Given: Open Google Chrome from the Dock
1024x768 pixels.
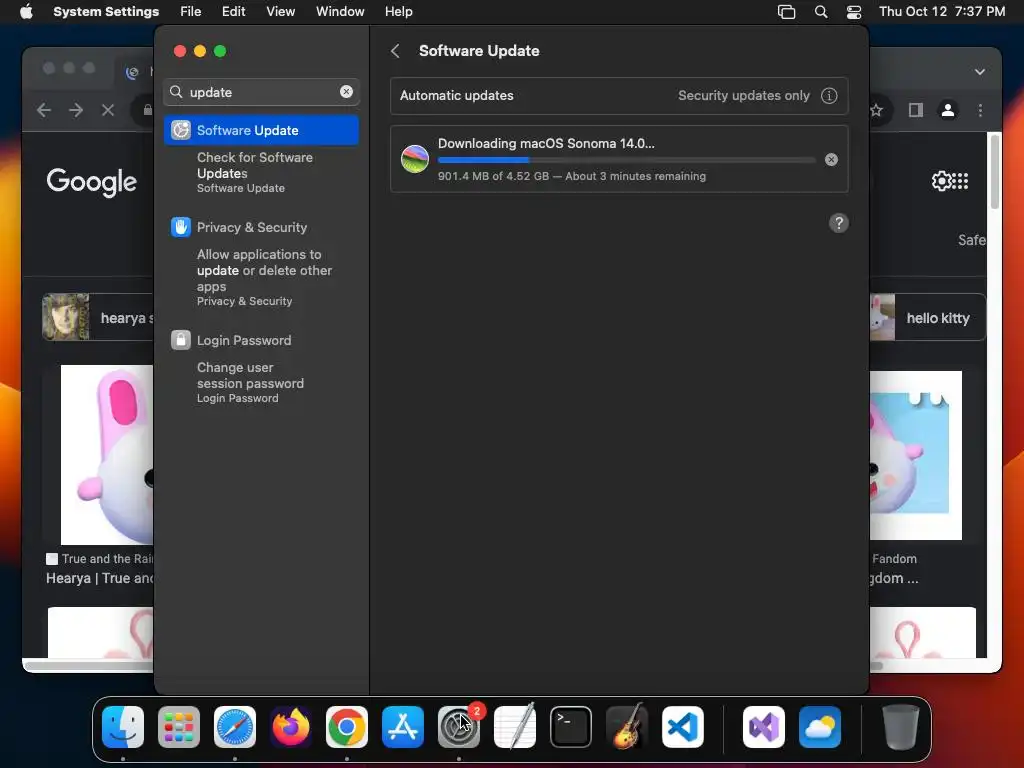Looking at the screenshot, I should coord(347,727).
